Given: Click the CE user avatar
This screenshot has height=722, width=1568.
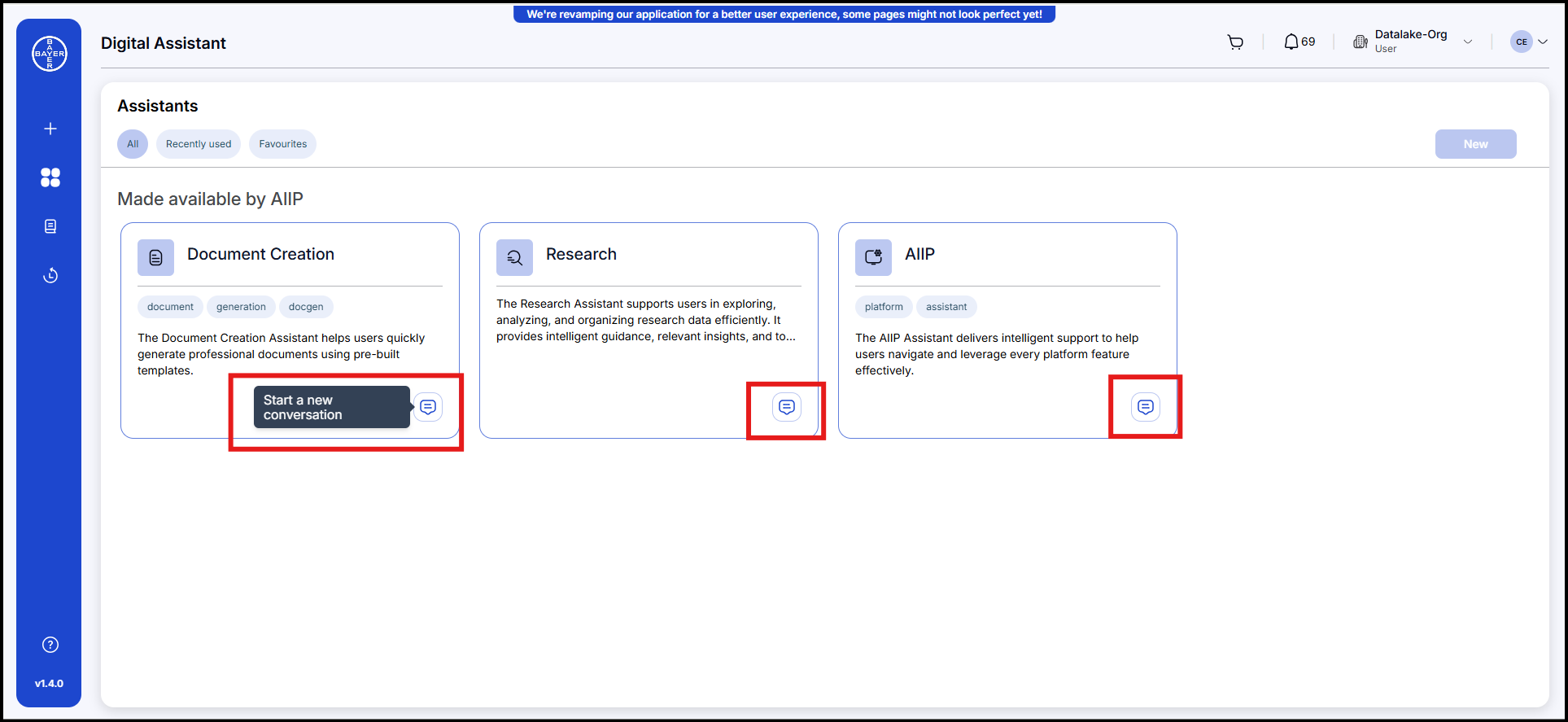Looking at the screenshot, I should (1521, 42).
